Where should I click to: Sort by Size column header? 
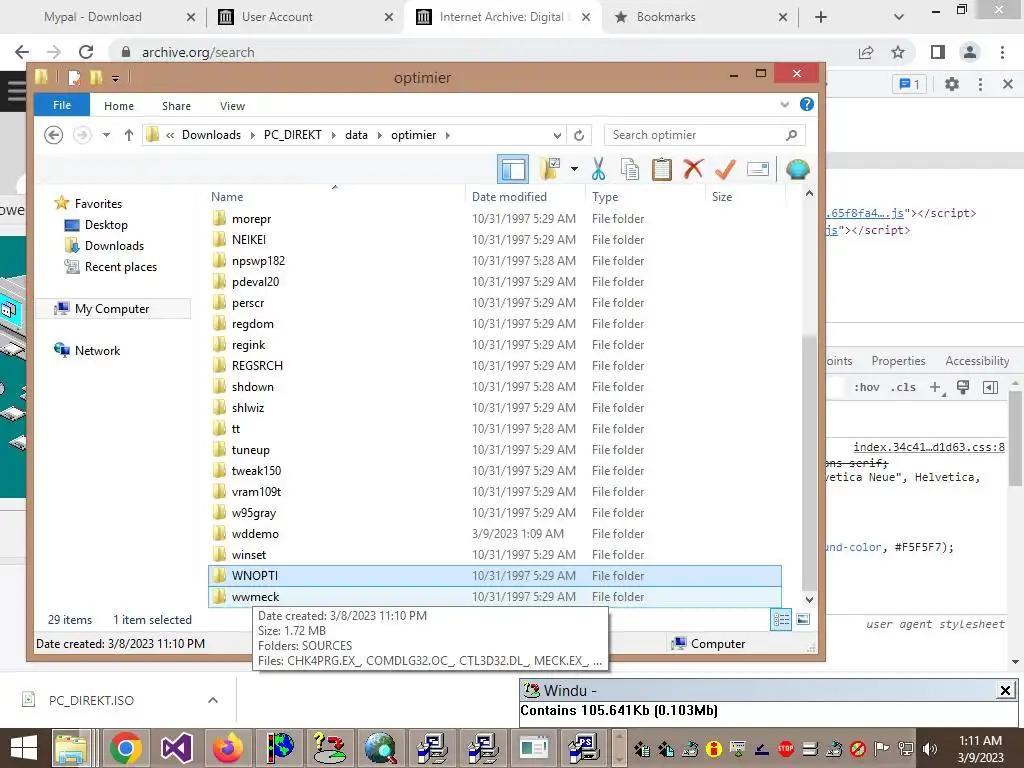(x=746, y=197)
